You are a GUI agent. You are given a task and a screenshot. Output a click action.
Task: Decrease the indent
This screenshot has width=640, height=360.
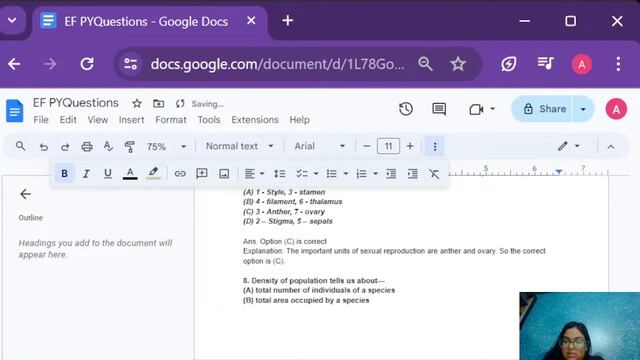tap(391, 174)
